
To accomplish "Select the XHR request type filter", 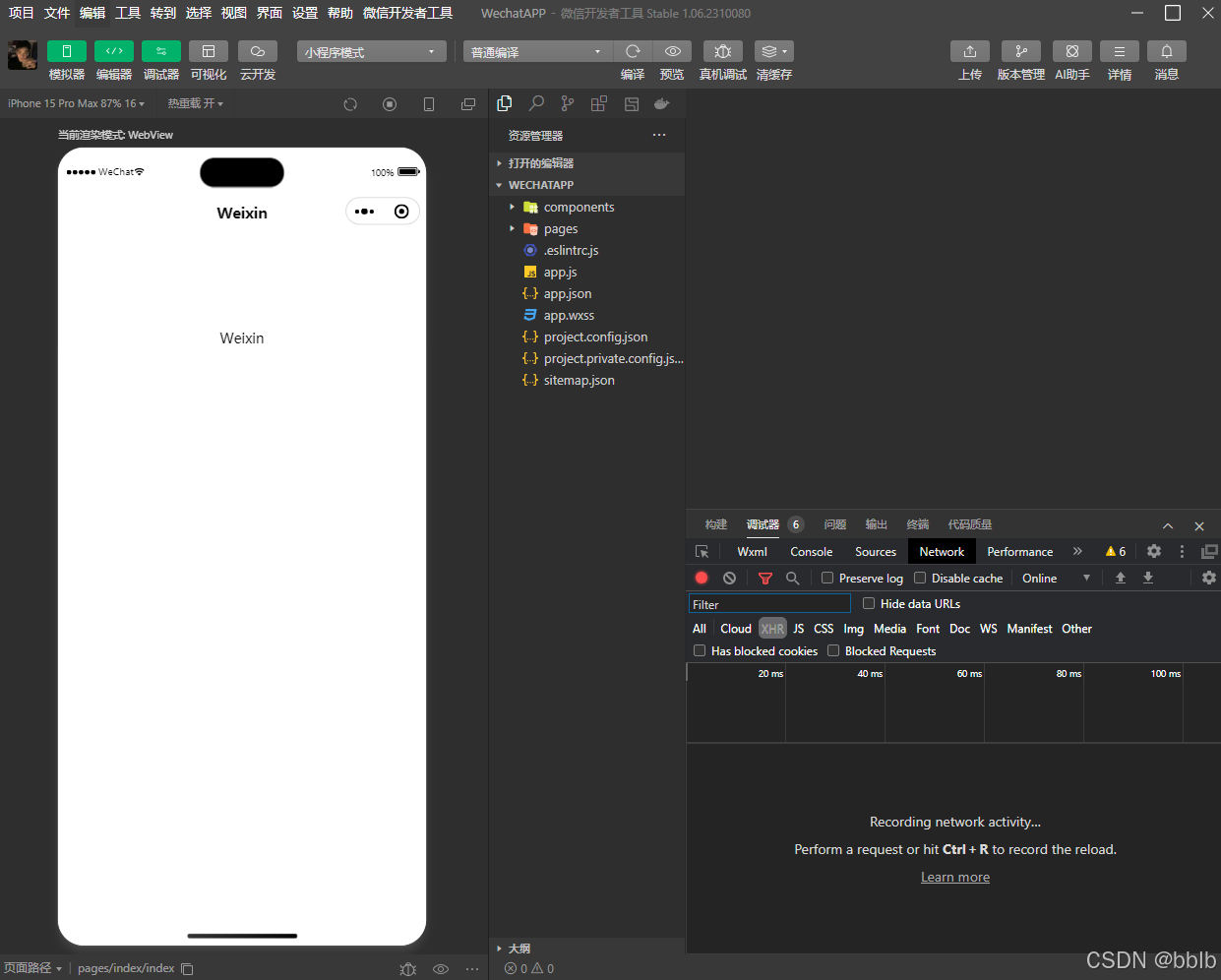I will [772, 629].
